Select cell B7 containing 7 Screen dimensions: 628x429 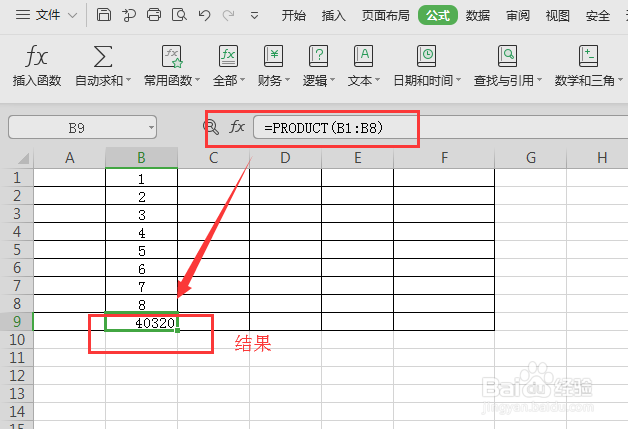tap(141, 286)
